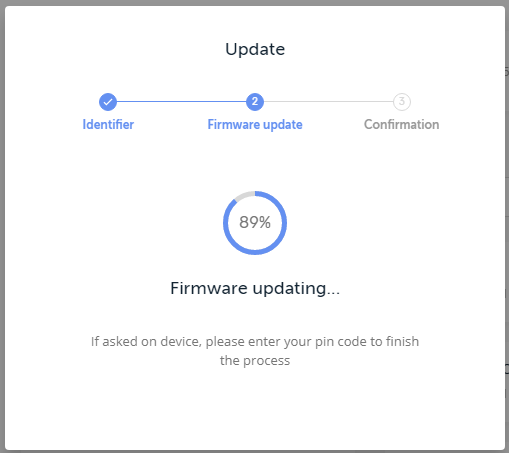Click the 89% progress text

pos(255,222)
